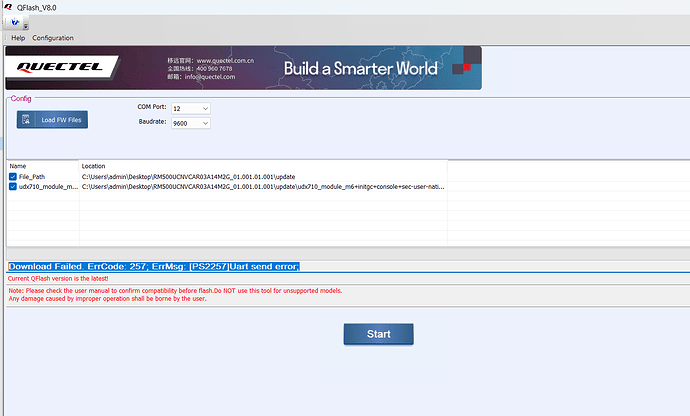690x416 pixels.
Task: Open the toolbar overflow dropdown arrow
Action: (x=26, y=26)
